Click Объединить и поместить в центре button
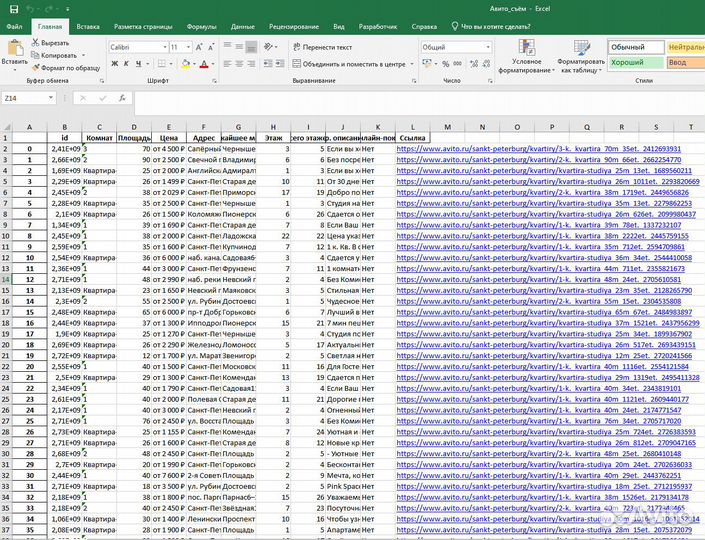705x540 pixels. [x=350, y=64]
